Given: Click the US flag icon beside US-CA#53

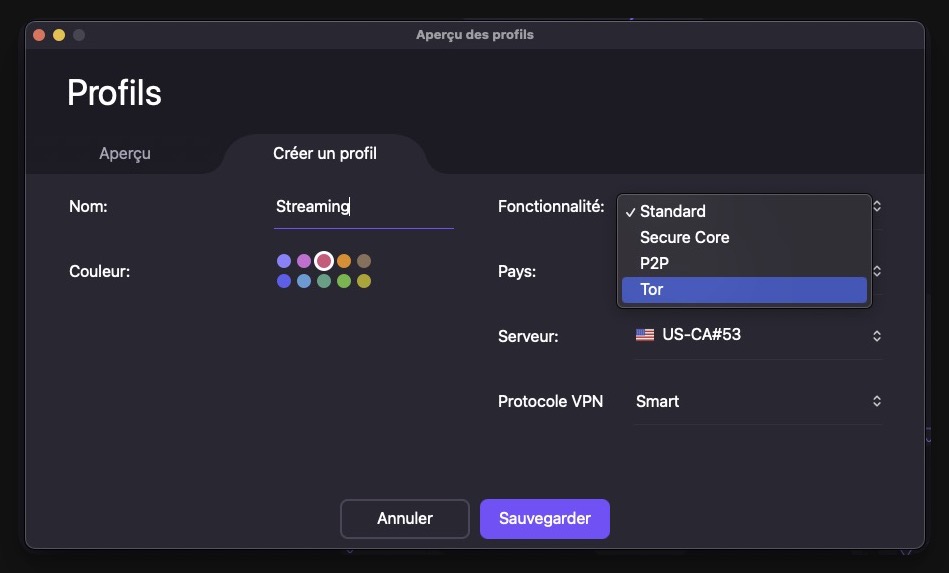Looking at the screenshot, I should 645,335.
